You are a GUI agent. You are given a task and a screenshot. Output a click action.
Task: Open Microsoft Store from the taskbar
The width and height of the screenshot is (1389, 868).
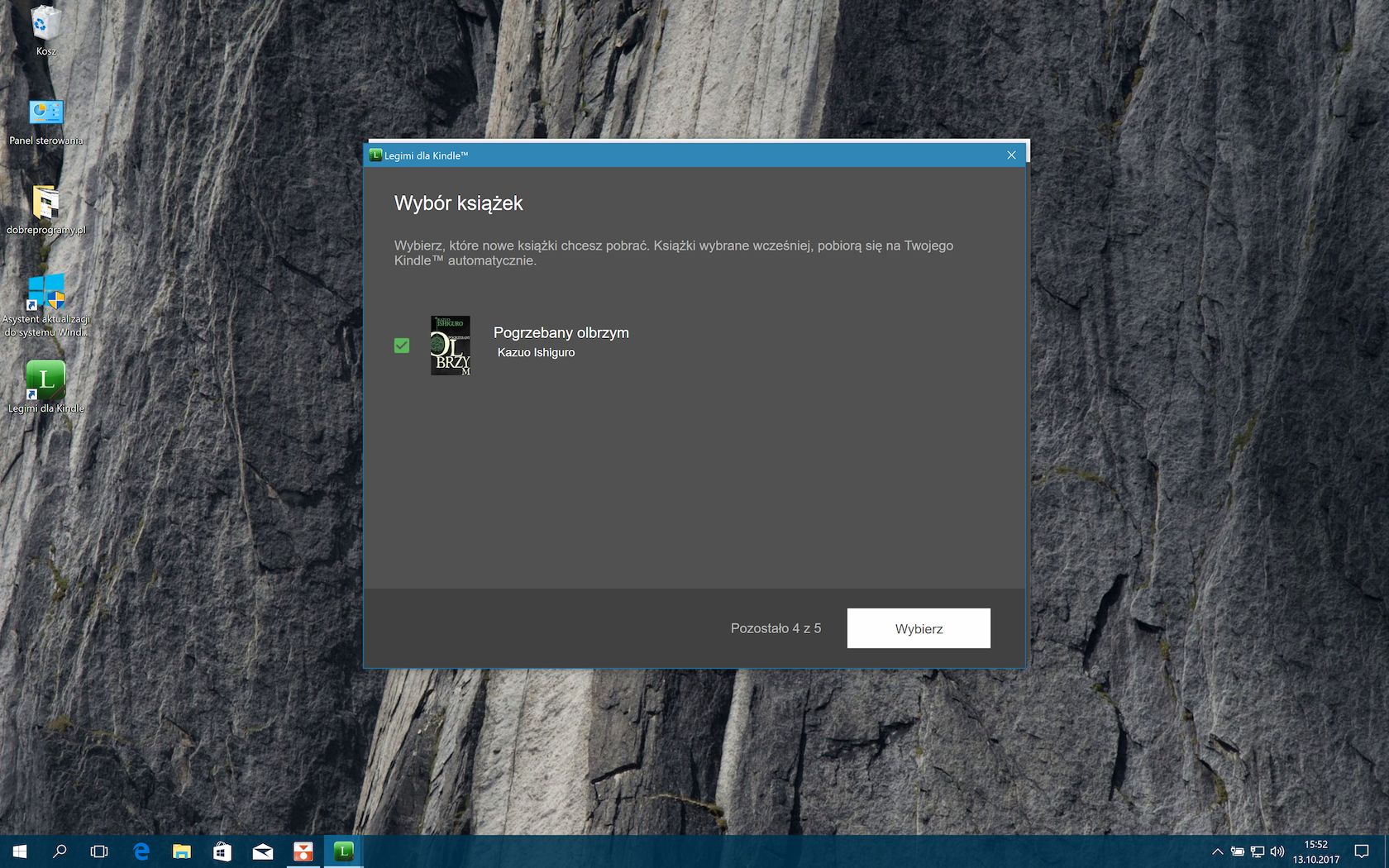(222, 851)
